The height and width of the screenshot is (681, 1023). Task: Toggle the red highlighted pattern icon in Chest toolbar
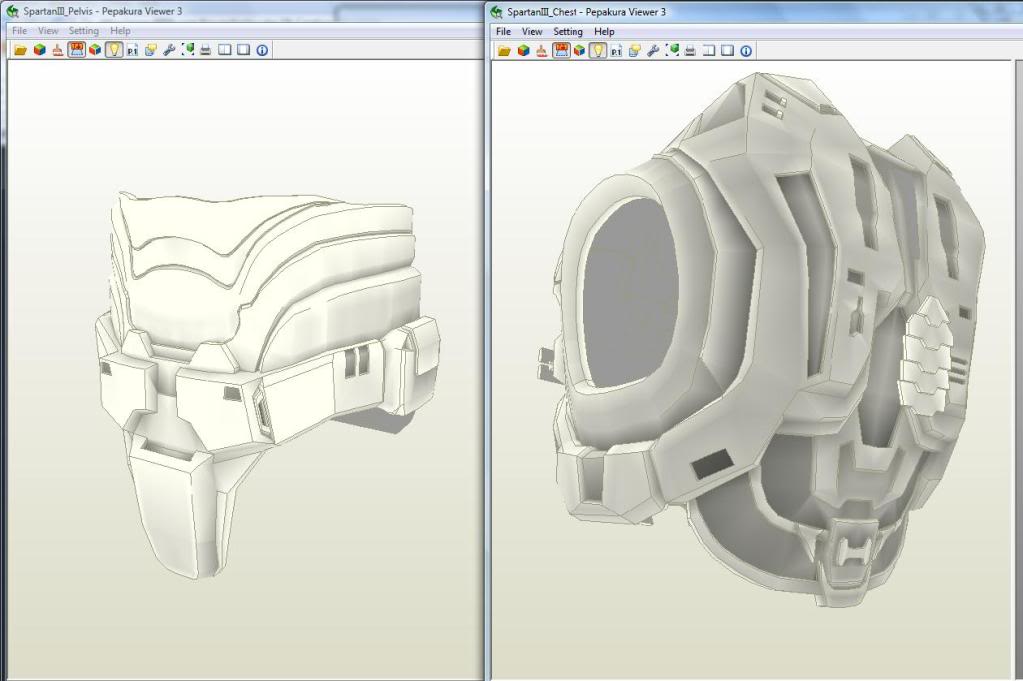point(560,51)
